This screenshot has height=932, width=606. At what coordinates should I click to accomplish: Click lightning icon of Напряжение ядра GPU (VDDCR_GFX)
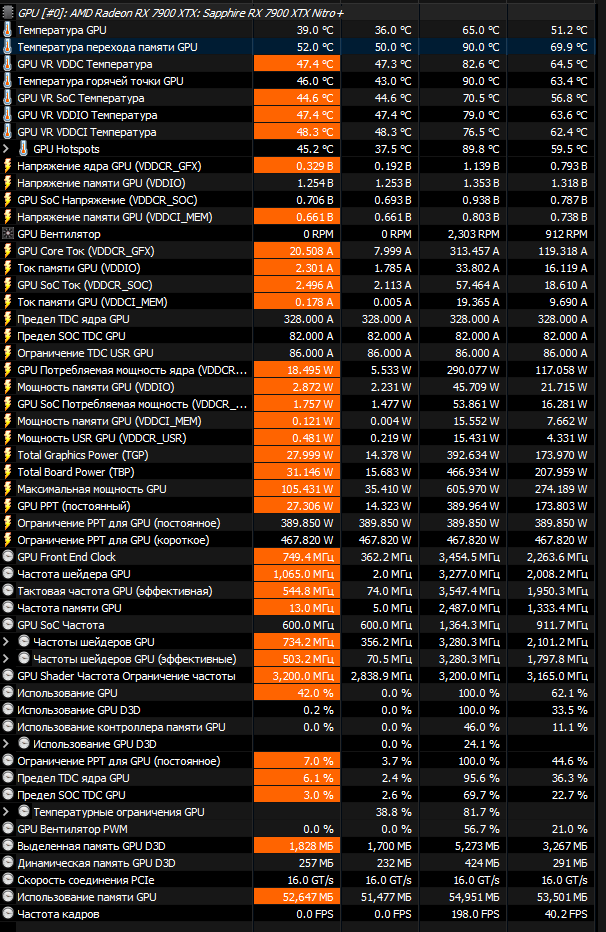point(8,166)
